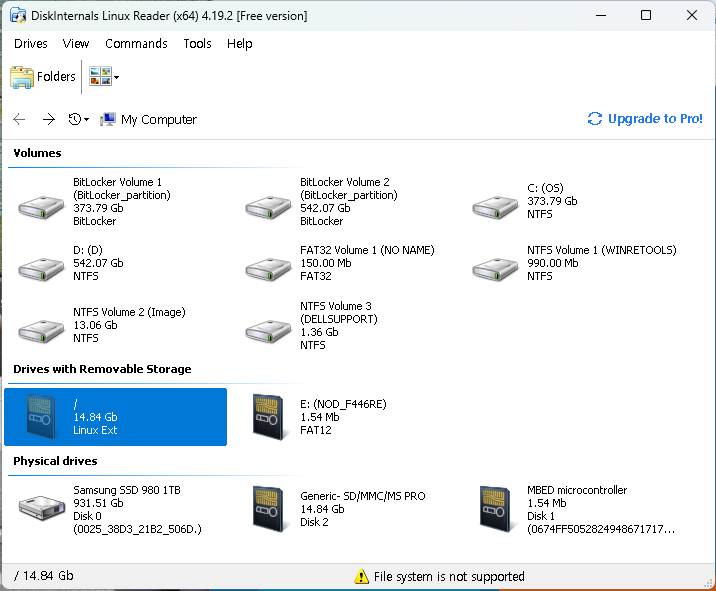This screenshot has width=716, height=591.
Task: Click 'NTFS Volume 2 (Image)' text
Action: click(129, 312)
